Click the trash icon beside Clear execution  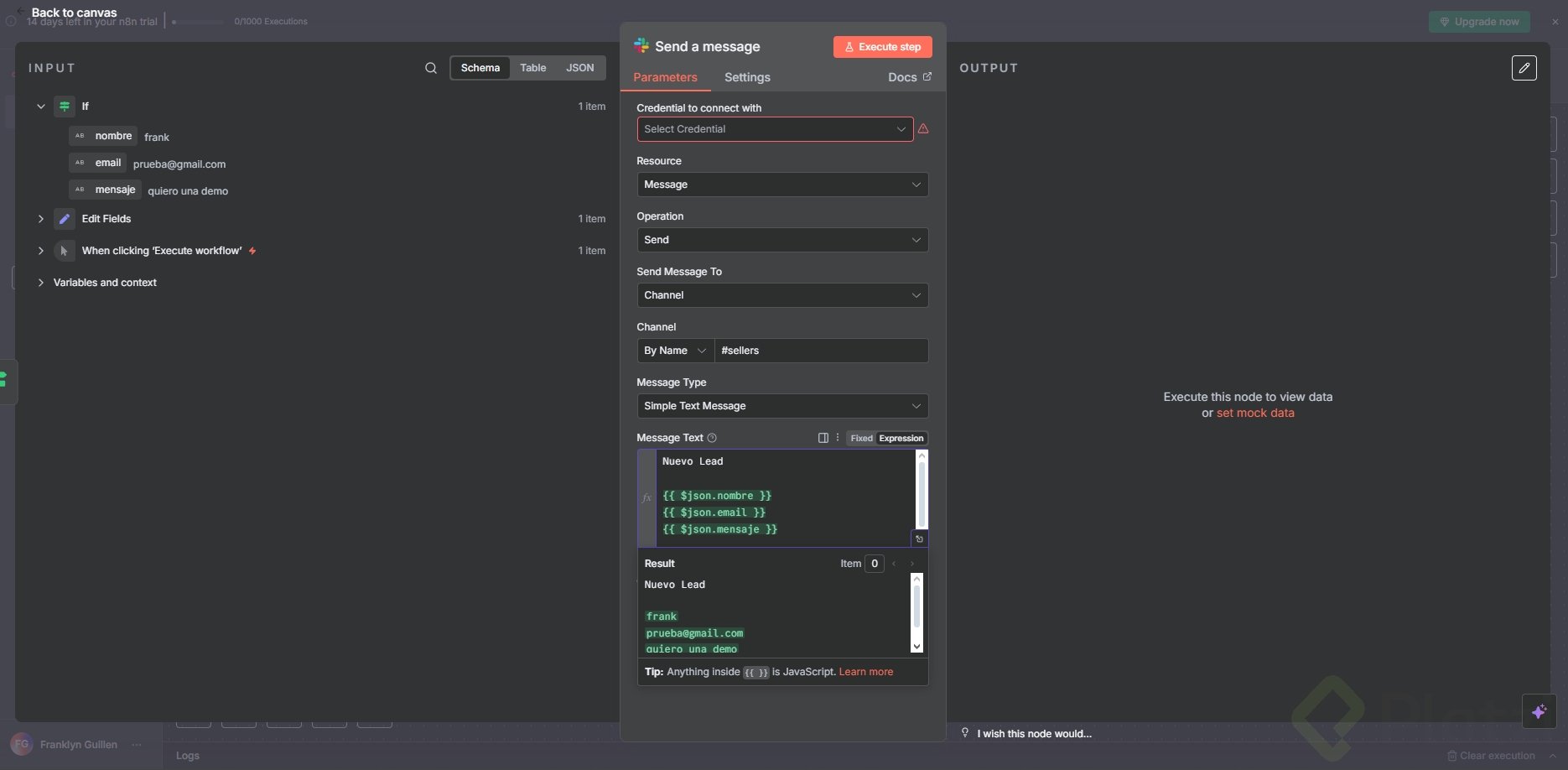point(1452,756)
